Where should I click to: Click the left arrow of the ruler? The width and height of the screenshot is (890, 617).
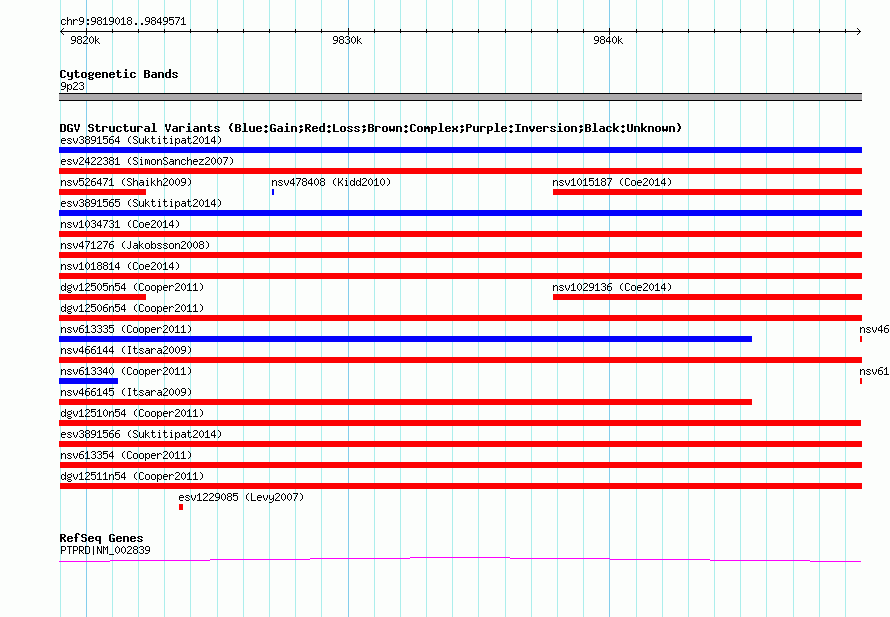pos(62,31)
